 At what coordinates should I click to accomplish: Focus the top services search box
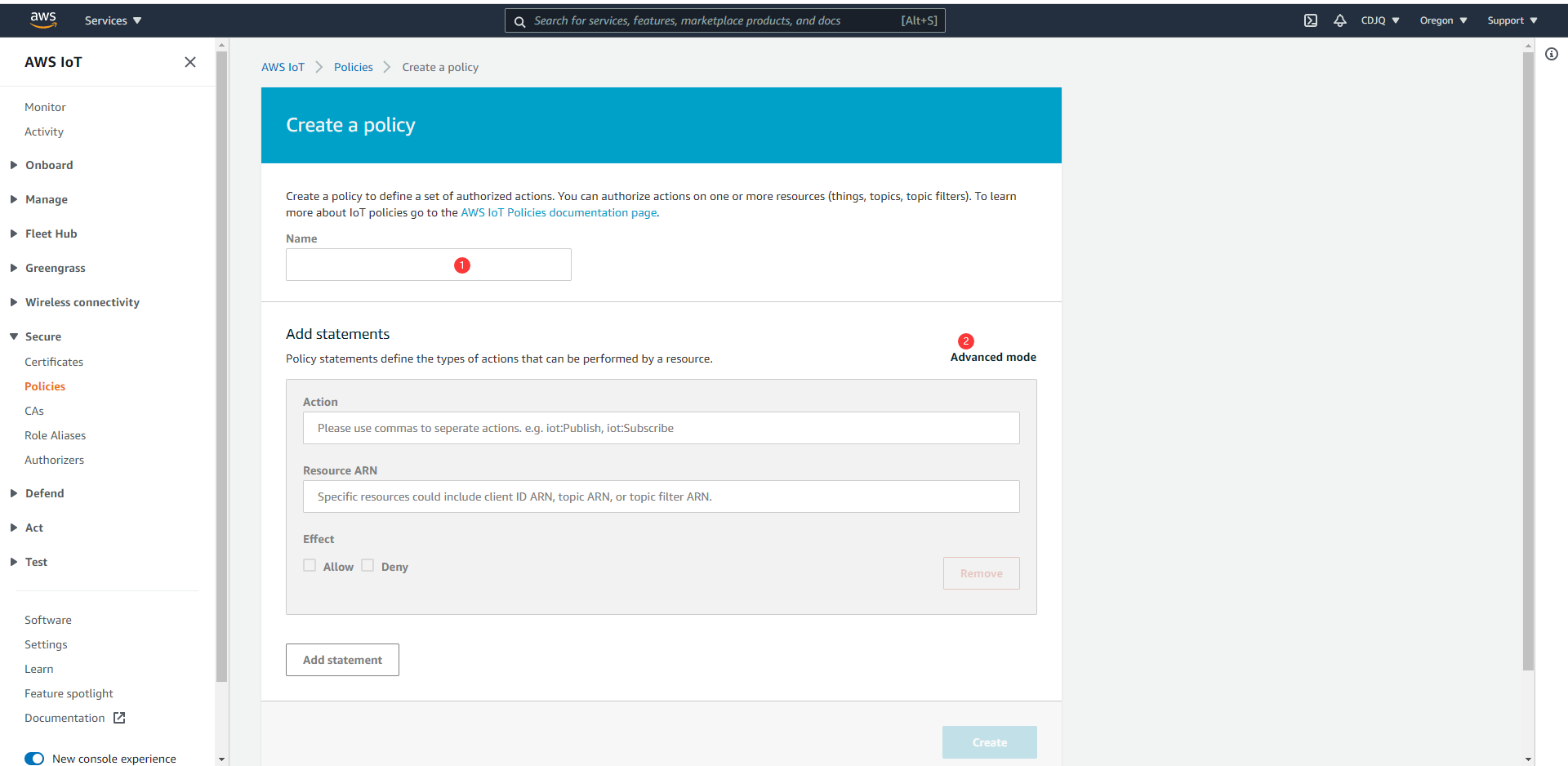pos(725,20)
